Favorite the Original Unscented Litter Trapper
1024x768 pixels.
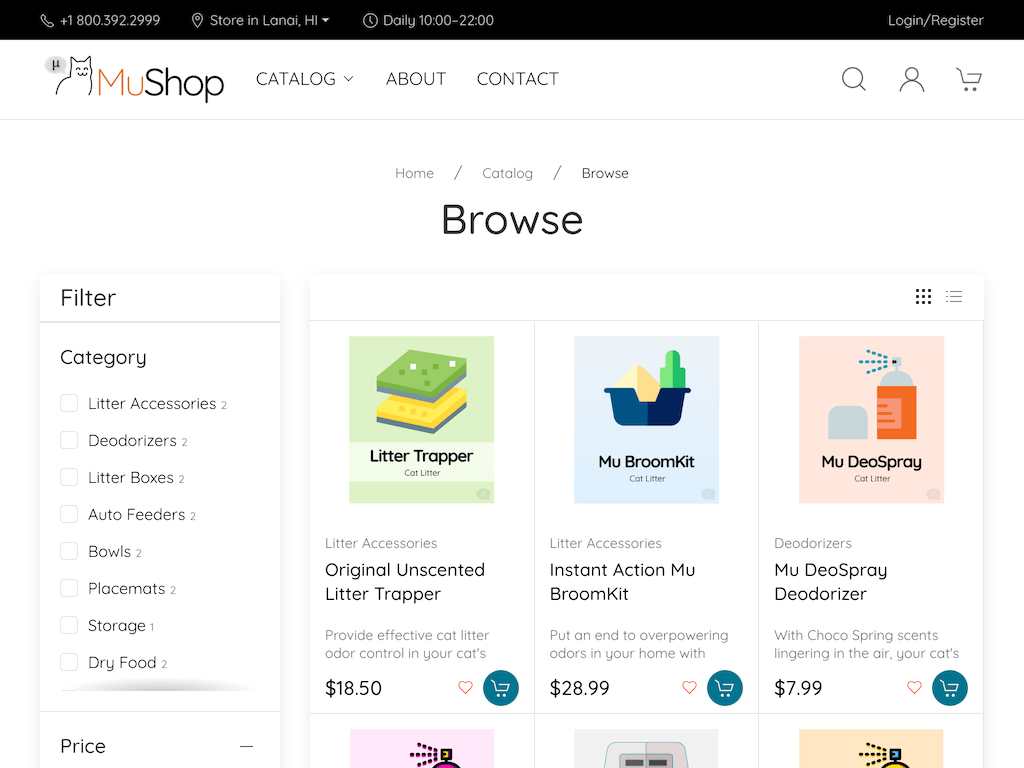(465, 687)
